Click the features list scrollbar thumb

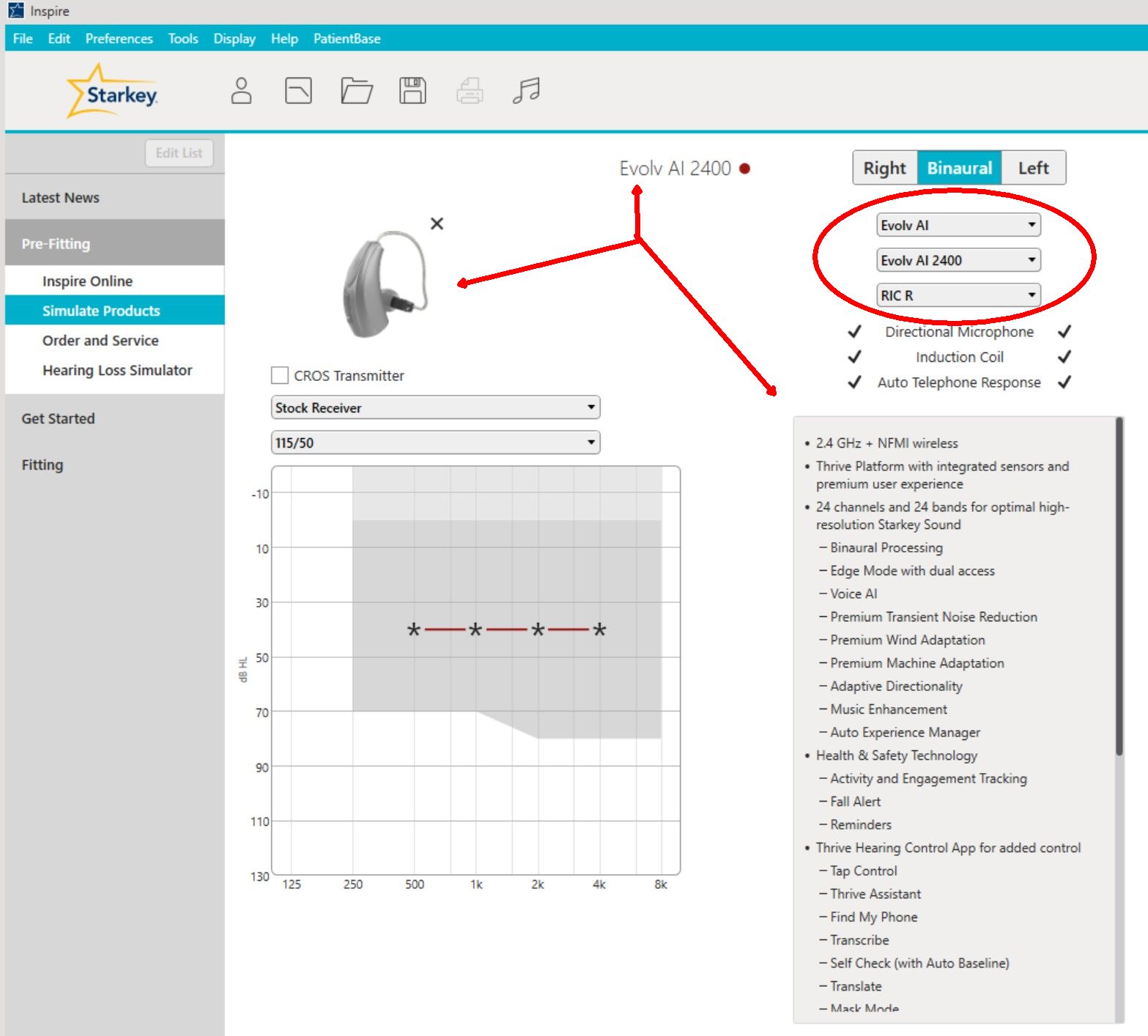[x=1119, y=586]
